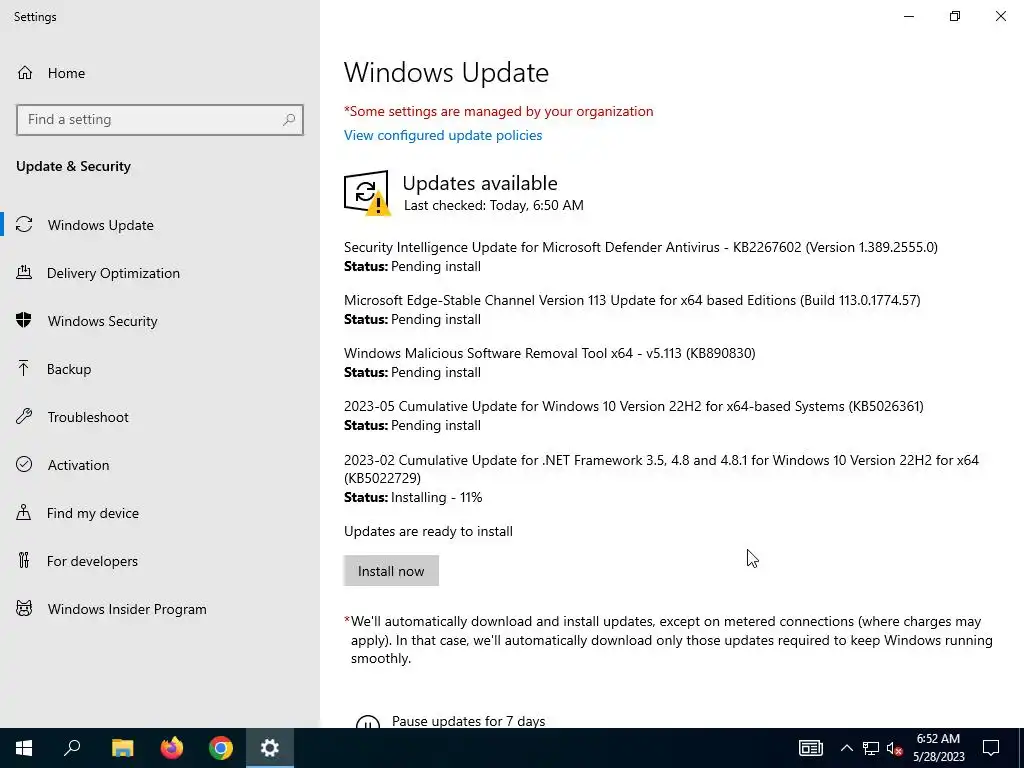Viewport: 1024px width, 768px height.
Task: Click the Install now button
Action: 391,571
